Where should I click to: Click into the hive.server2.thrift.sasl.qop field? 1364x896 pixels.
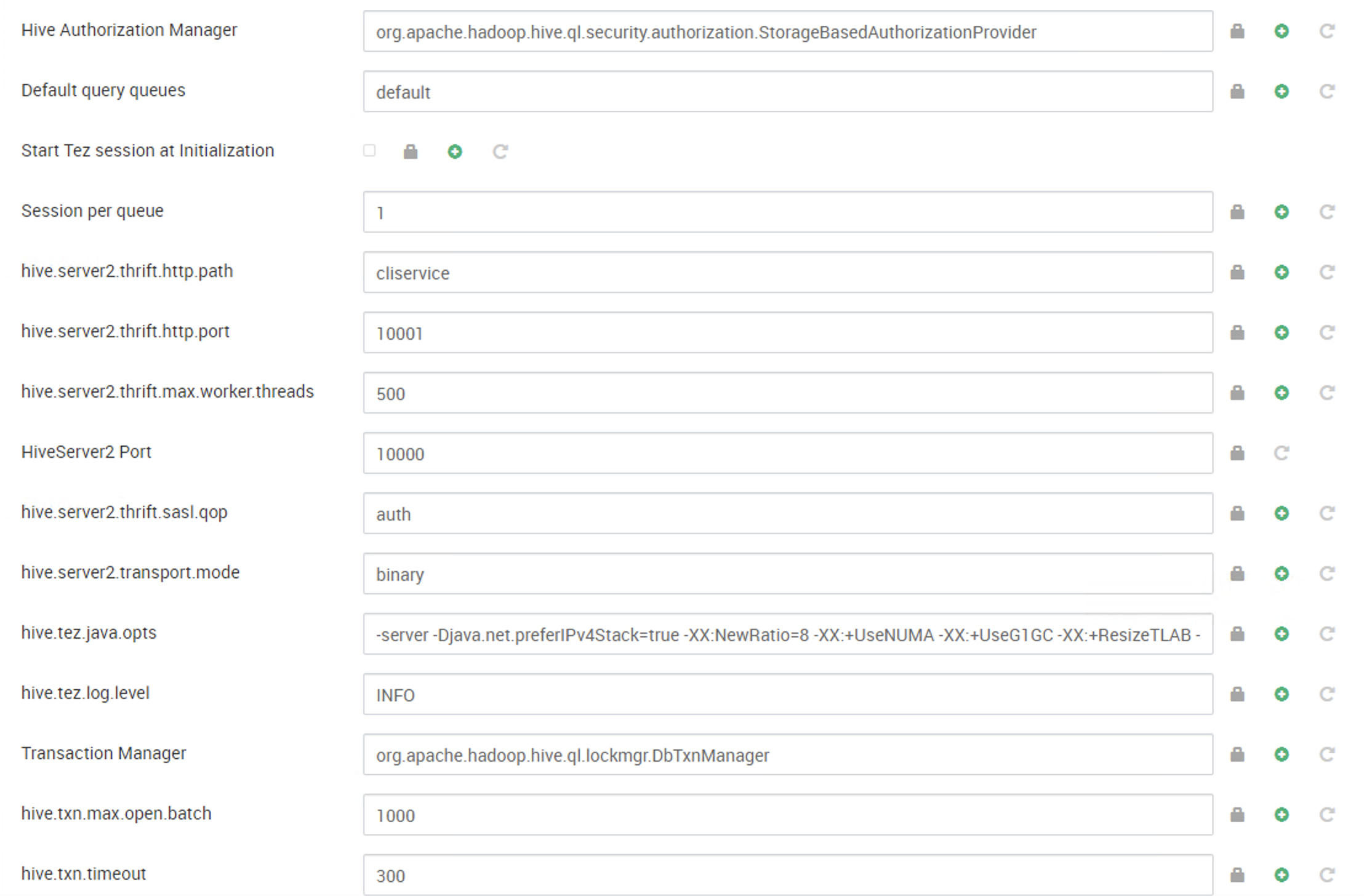pos(788,514)
